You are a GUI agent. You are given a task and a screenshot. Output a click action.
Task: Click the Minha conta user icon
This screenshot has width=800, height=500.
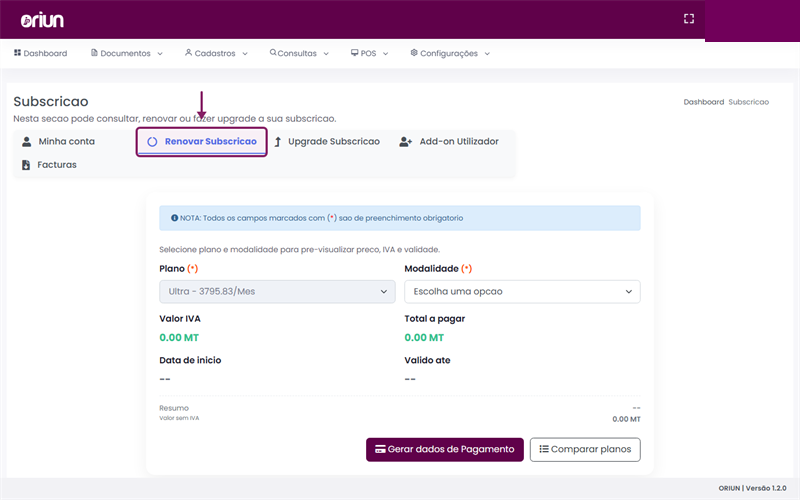[x=27, y=142]
